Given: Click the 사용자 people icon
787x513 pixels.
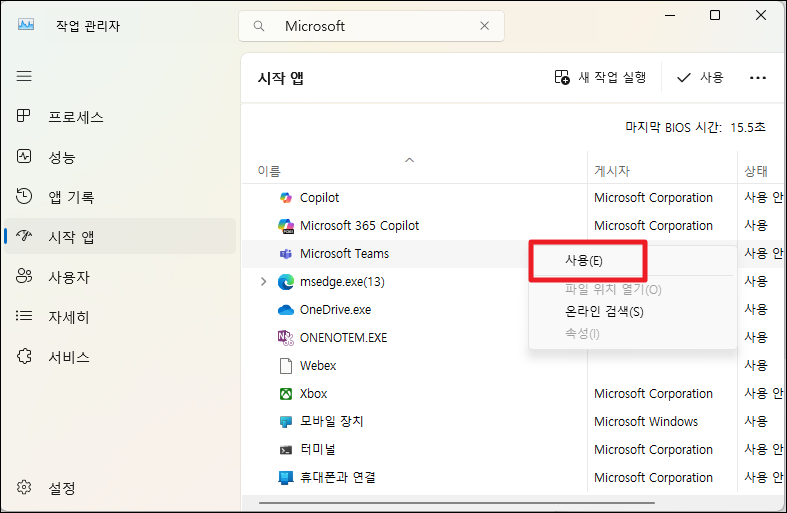Looking at the screenshot, I should pyautogui.click(x=24, y=276).
